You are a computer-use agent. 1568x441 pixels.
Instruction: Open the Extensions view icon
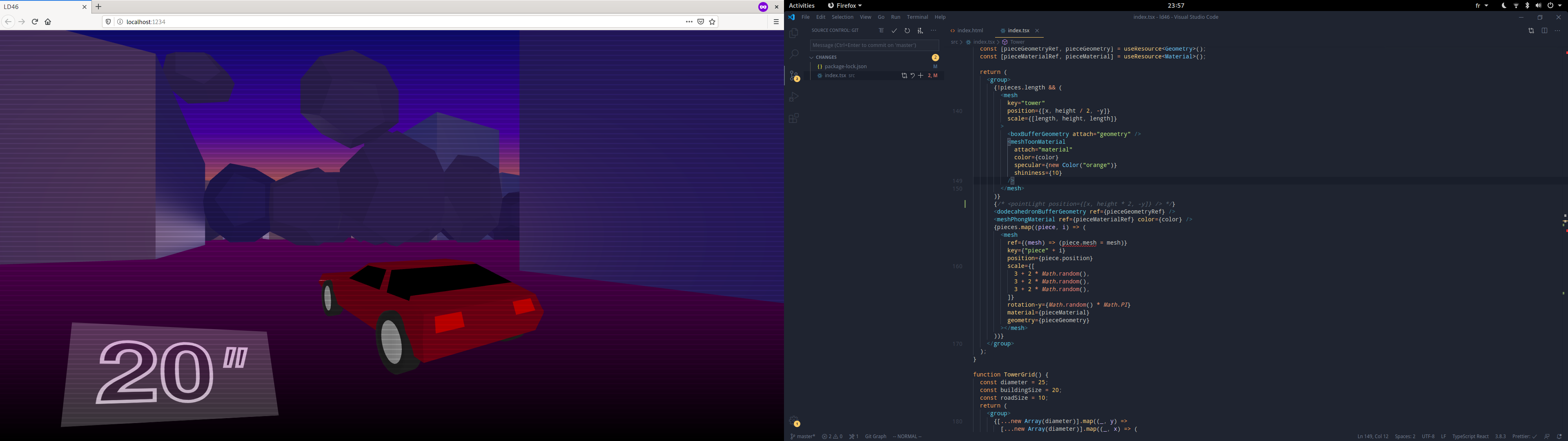[793, 118]
